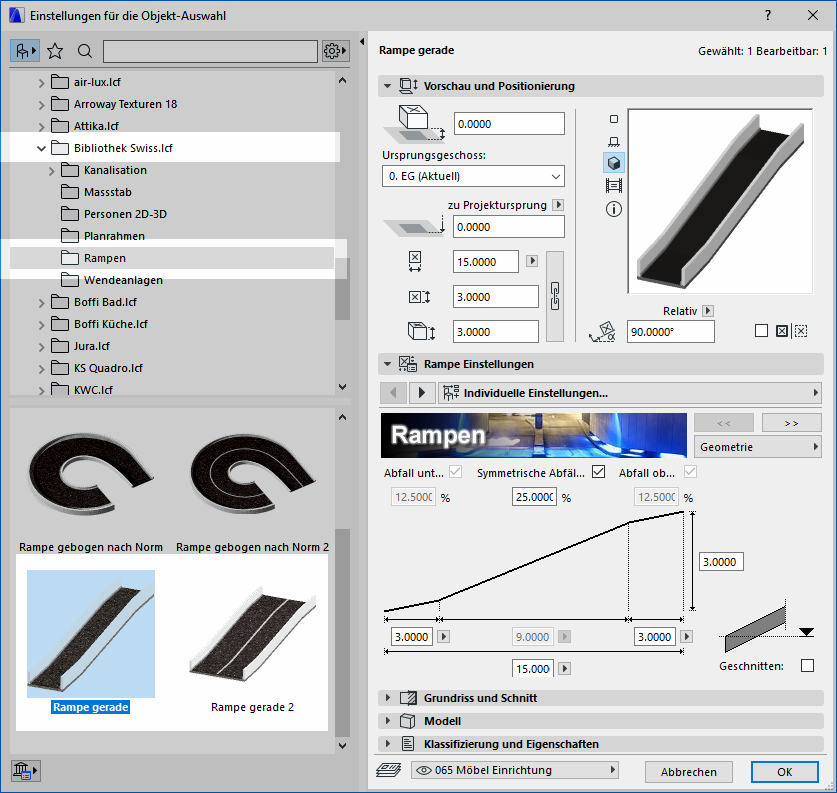Click the Rampe Einstellungen panel icon

pos(408,364)
